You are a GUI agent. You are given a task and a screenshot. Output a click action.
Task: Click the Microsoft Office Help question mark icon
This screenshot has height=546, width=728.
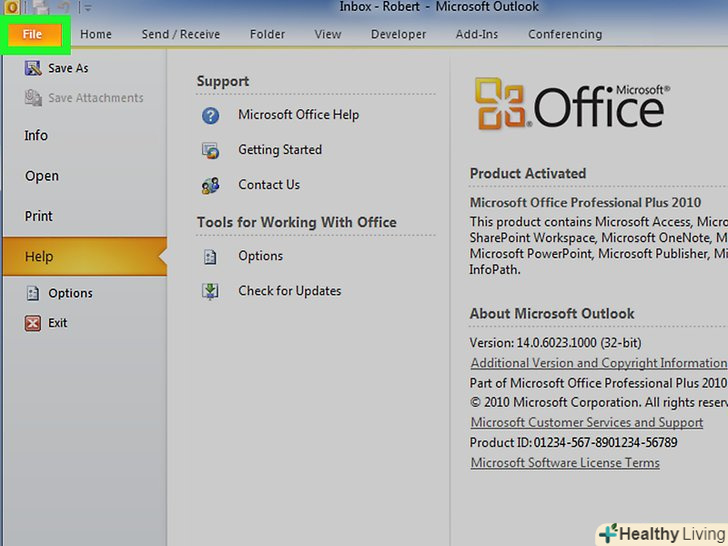[x=210, y=115]
